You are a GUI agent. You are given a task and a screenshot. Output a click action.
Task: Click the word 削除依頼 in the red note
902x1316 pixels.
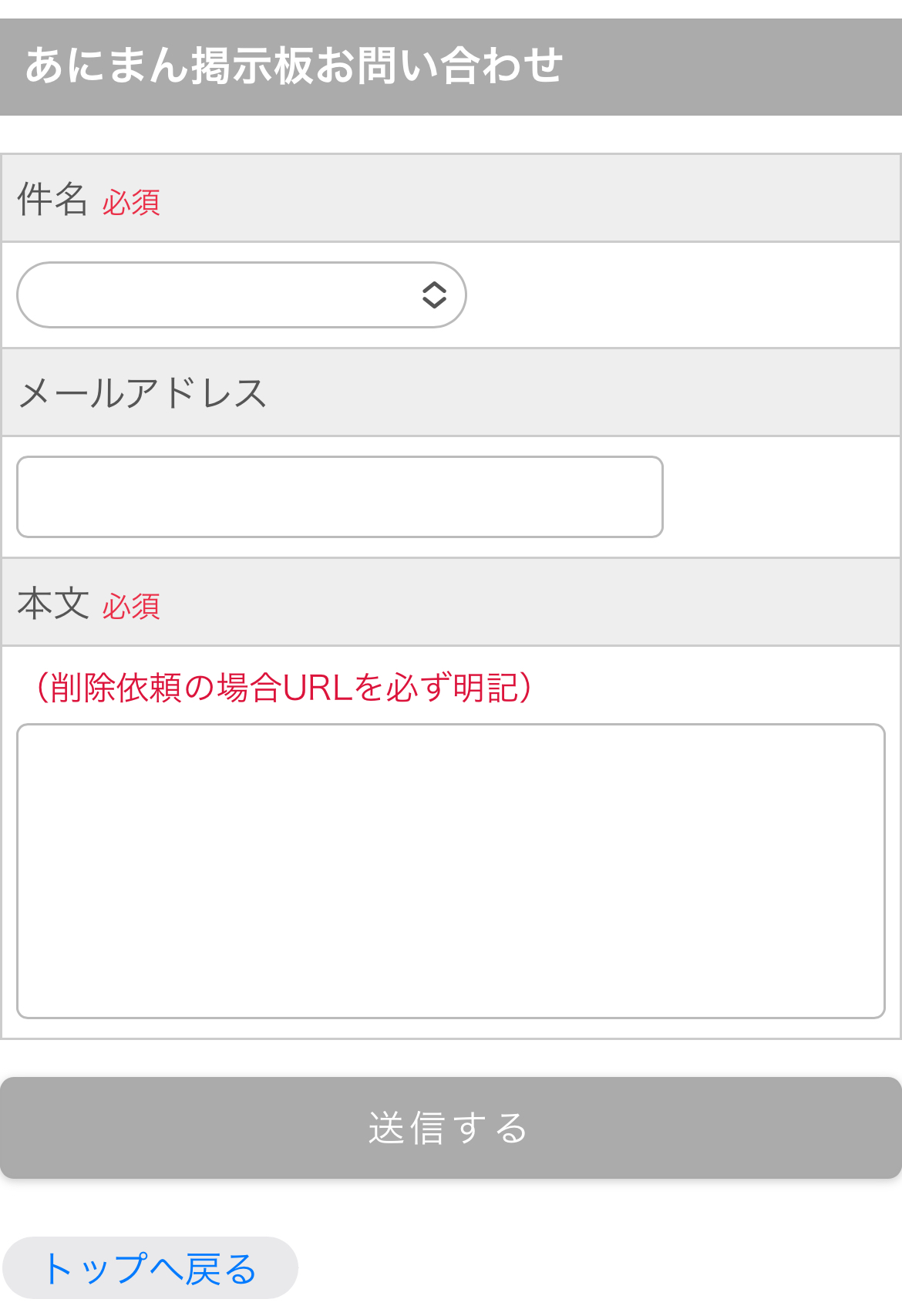coord(116,688)
